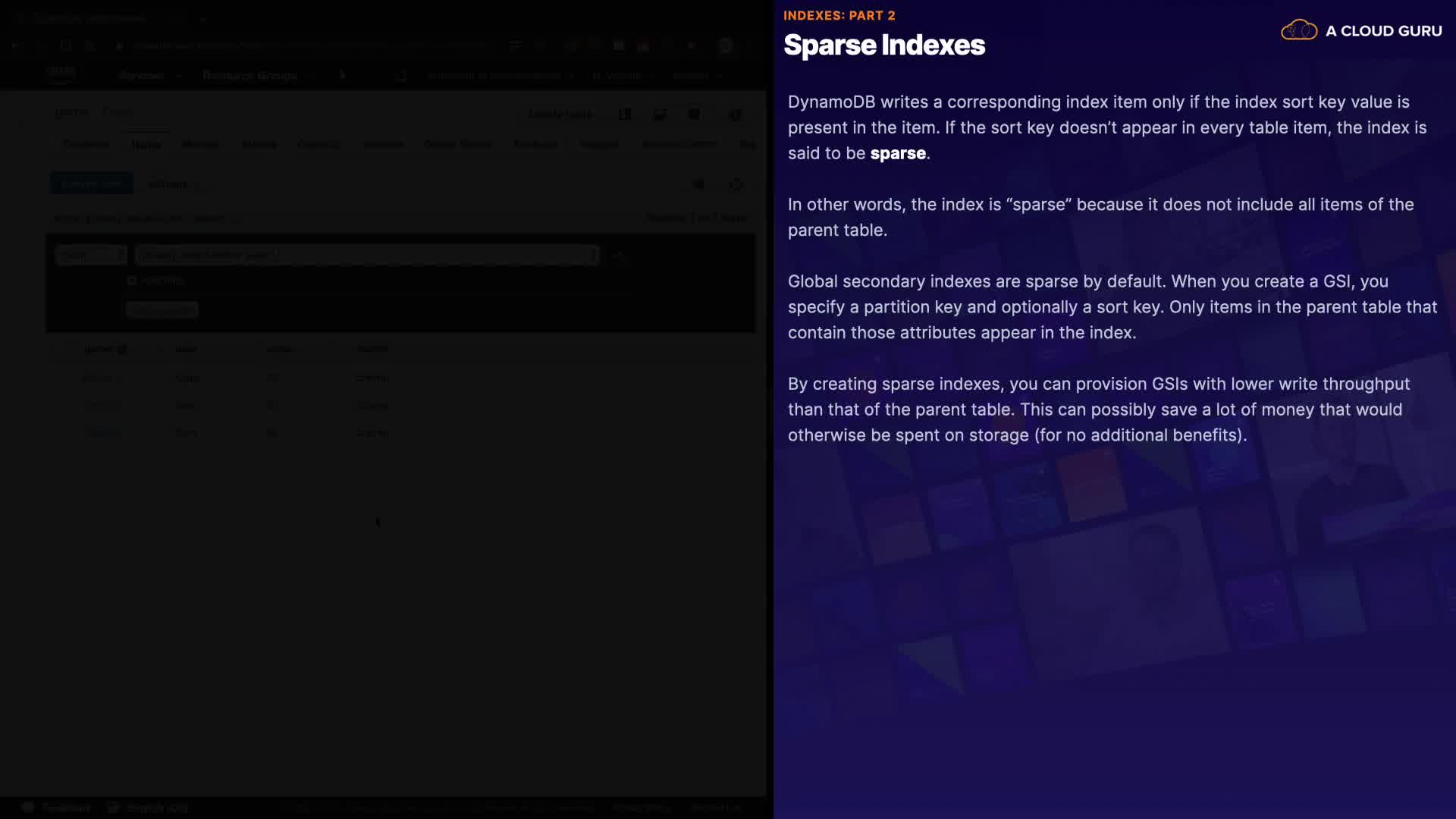
Task: Click the A Cloud Guru cloud logo
Action: tap(1298, 31)
